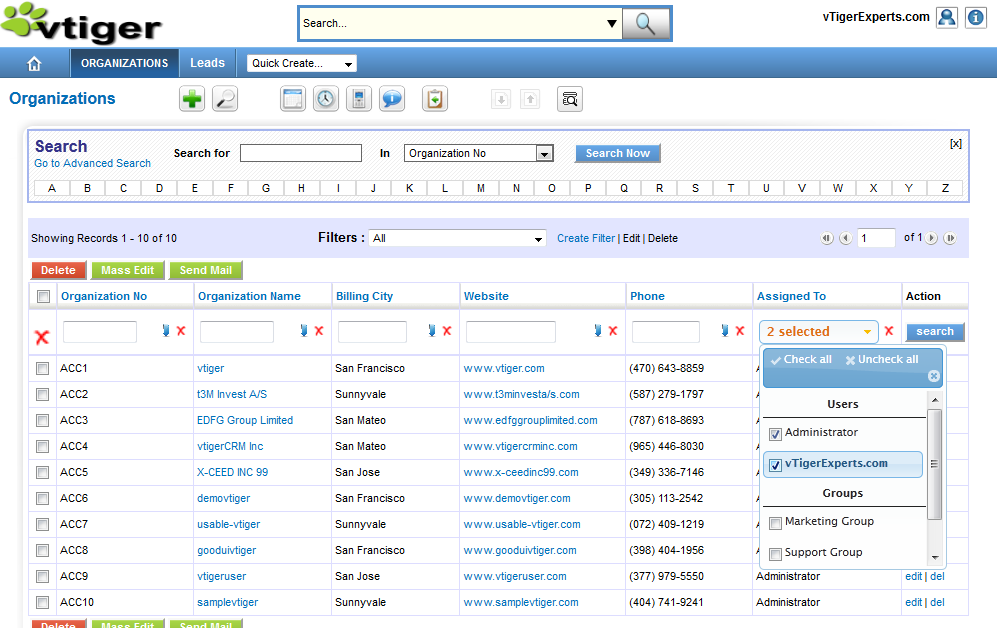Click the export organizations up-arrow icon

tap(530, 99)
